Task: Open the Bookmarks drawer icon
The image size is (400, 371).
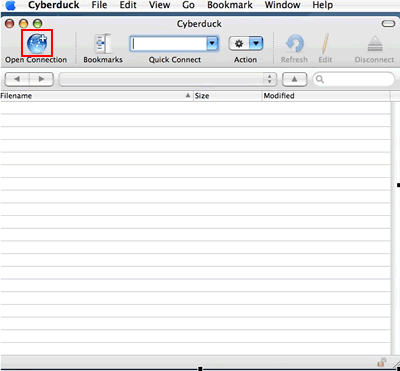Action: pos(103,44)
